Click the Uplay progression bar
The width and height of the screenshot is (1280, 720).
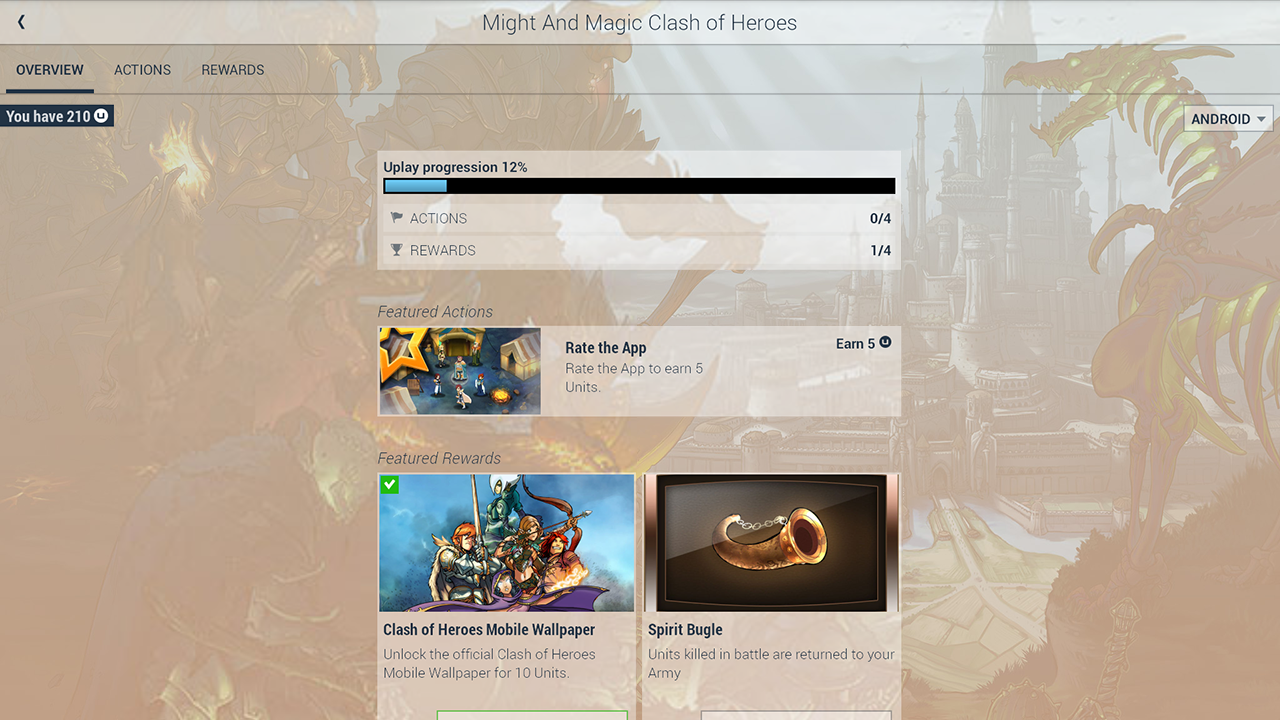click(639, 186)
